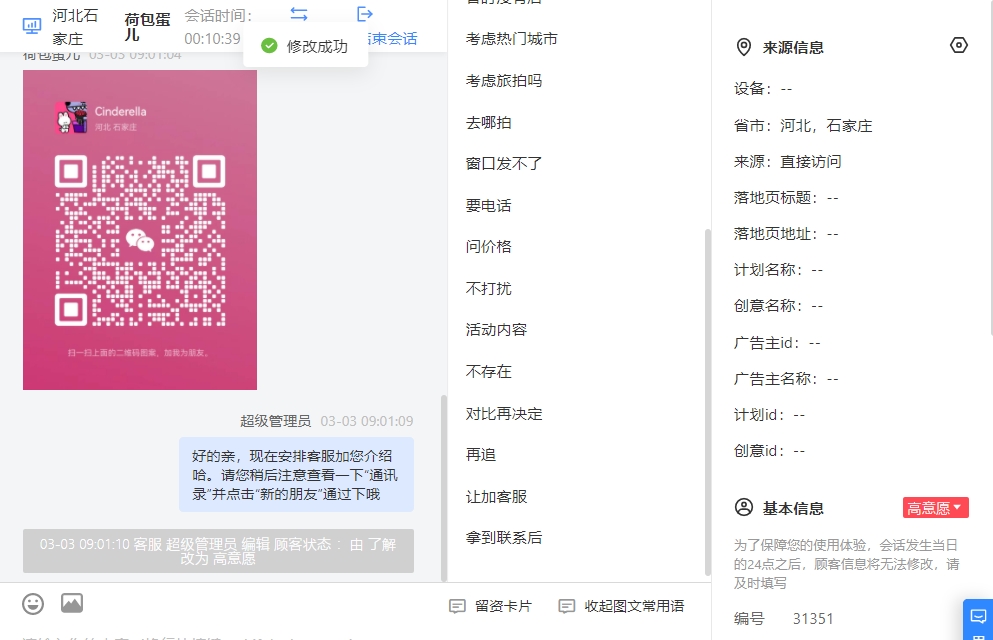This screenshot has height=640, width=993.
Task: Select quick phrase 让加客服
Action: 496,497
